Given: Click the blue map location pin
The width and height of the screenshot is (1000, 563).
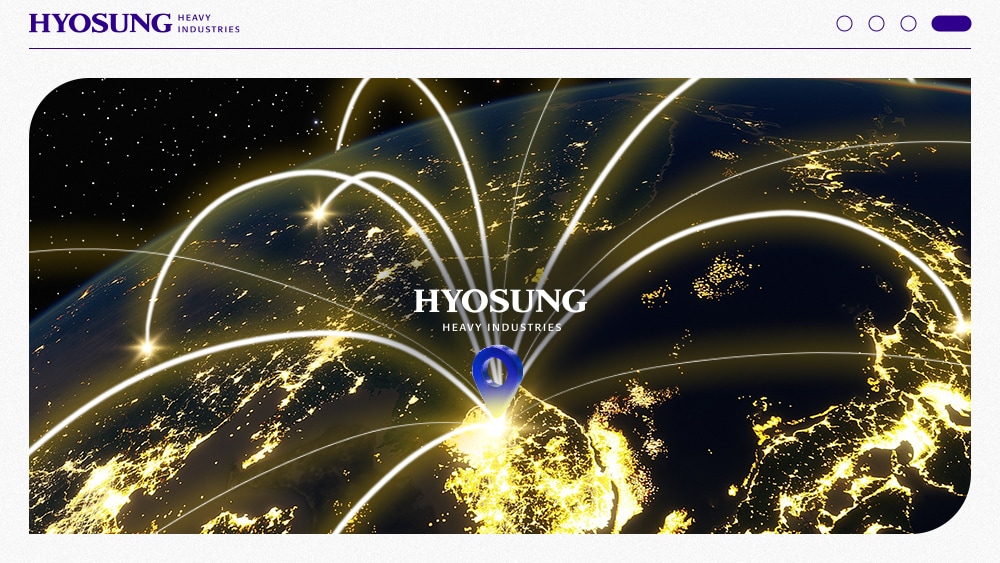Looking at the screenshot, I should (497, 381).
